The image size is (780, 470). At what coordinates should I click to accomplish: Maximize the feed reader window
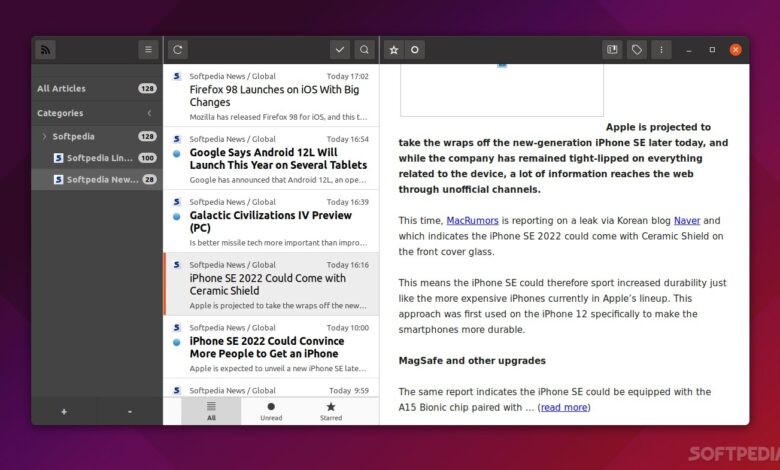(712, 50)
